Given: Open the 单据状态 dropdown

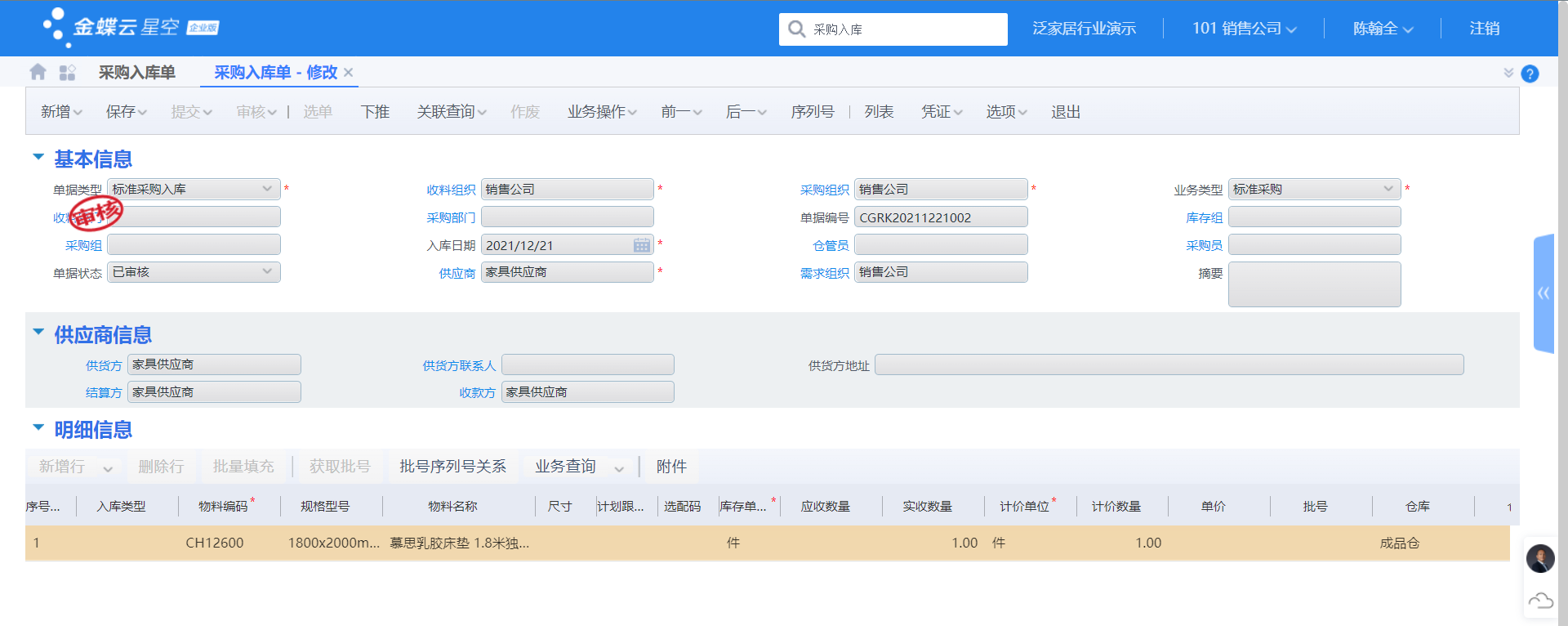Looking at the screenshot, I should [x=194, y=272].
